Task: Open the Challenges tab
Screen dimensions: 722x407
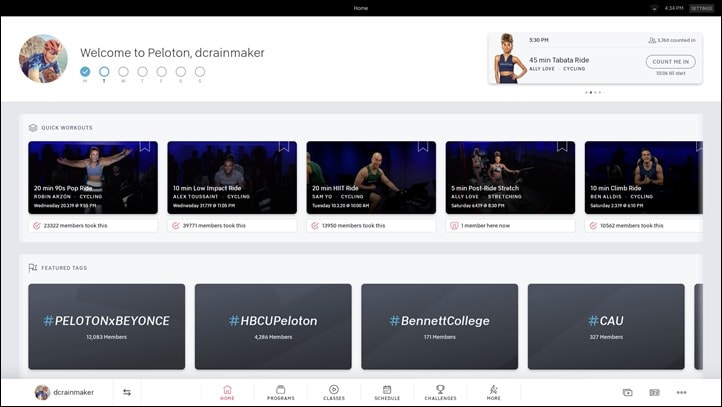Action: tap(440, 392)
